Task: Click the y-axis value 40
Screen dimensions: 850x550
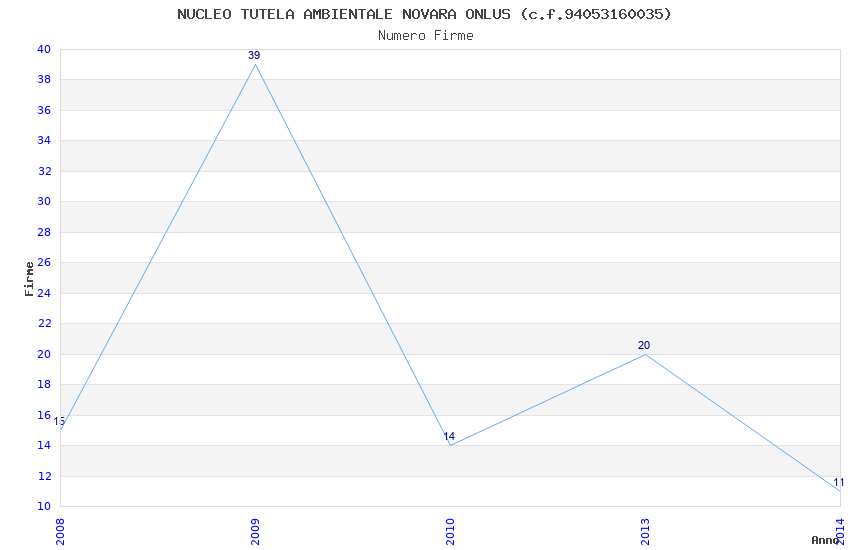Action: click(44, 49)
